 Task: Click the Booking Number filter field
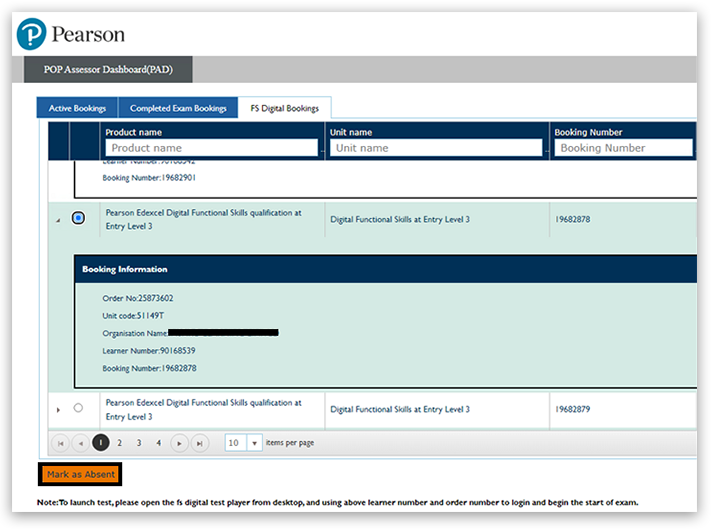623,148
